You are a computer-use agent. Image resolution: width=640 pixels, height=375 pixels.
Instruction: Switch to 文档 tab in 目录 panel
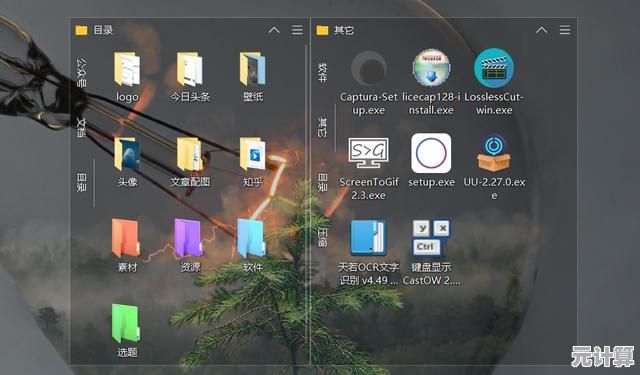(x=81, y=127)
